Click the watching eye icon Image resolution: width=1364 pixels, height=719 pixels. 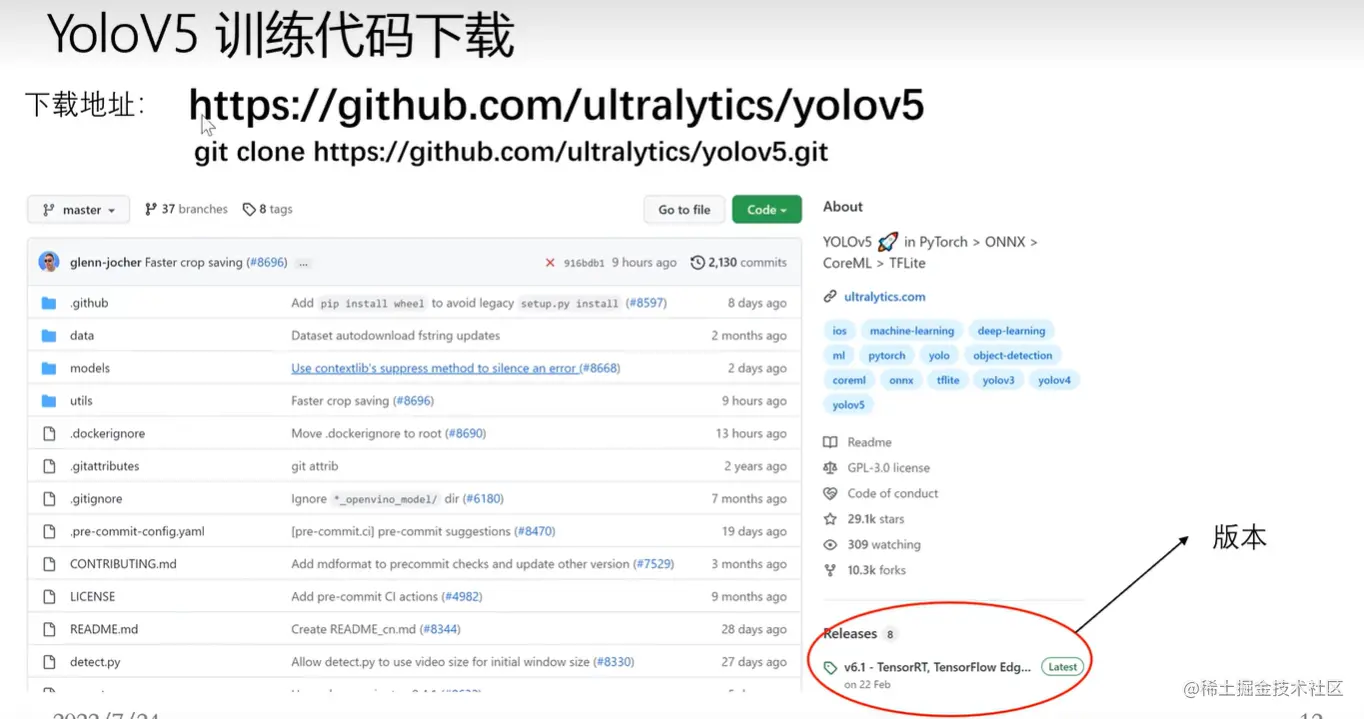point(830,545)
